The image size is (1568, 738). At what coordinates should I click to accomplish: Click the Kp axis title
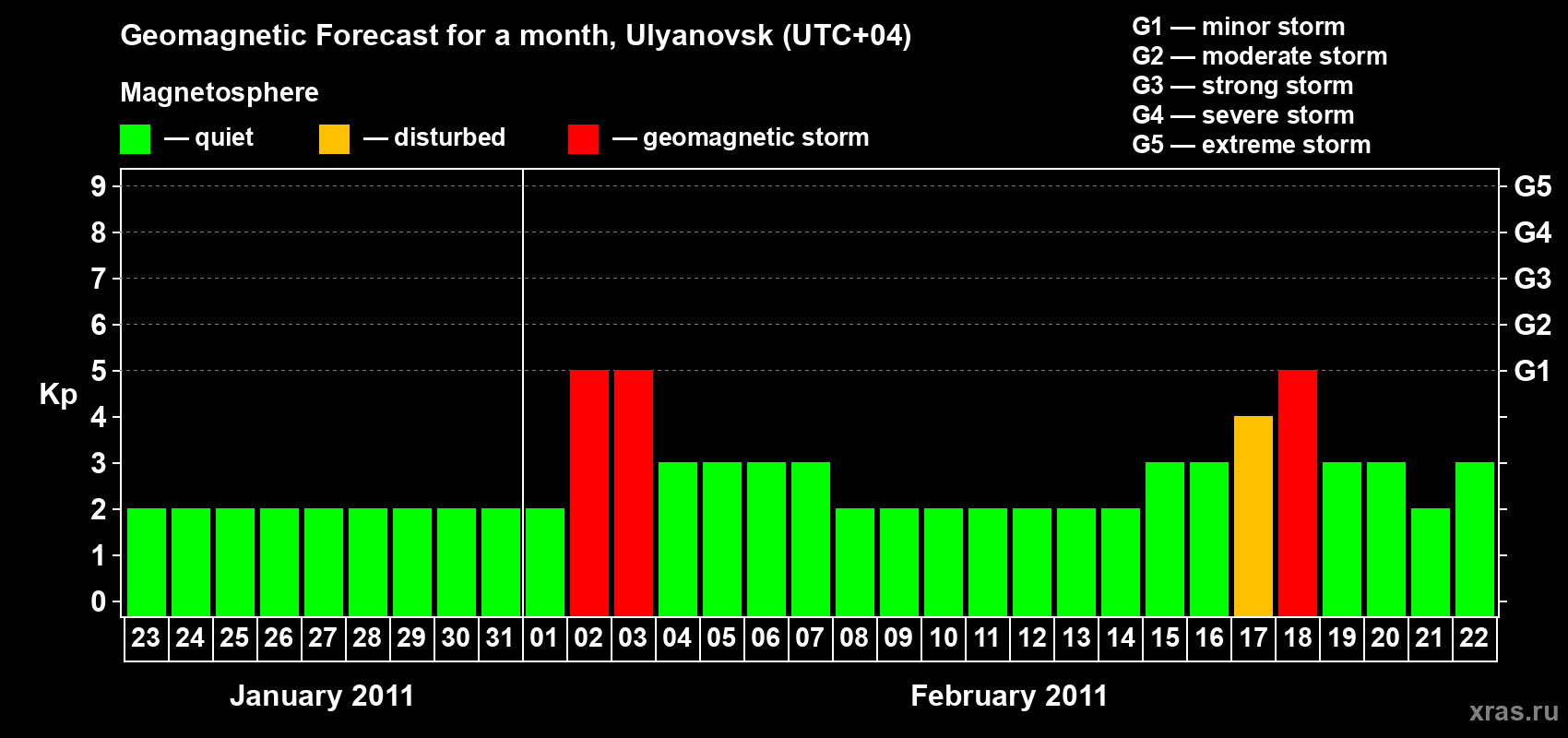pyautogui.click(x=58, y=395)
